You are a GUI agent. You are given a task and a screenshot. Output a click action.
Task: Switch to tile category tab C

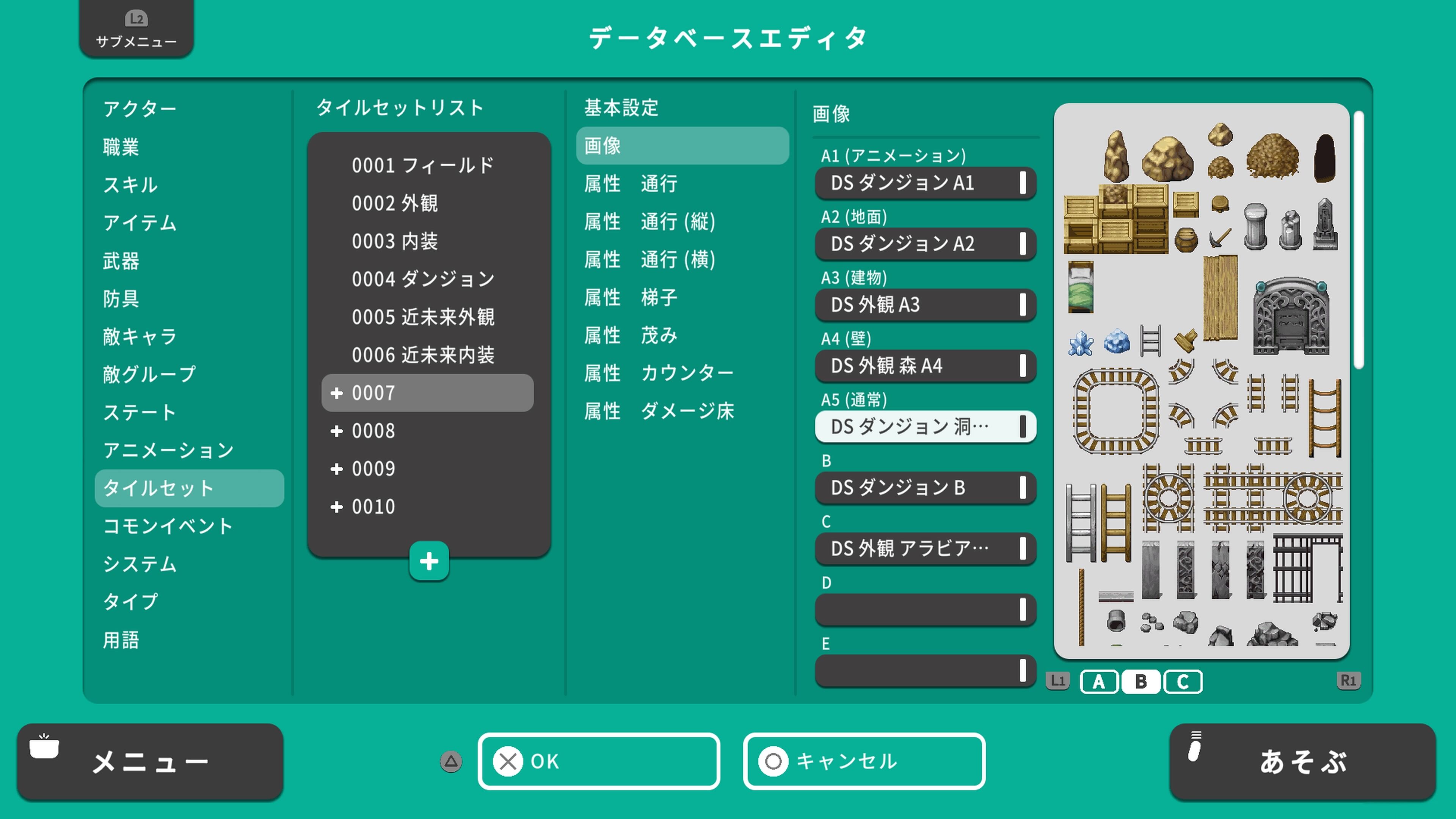point(1183,682)
